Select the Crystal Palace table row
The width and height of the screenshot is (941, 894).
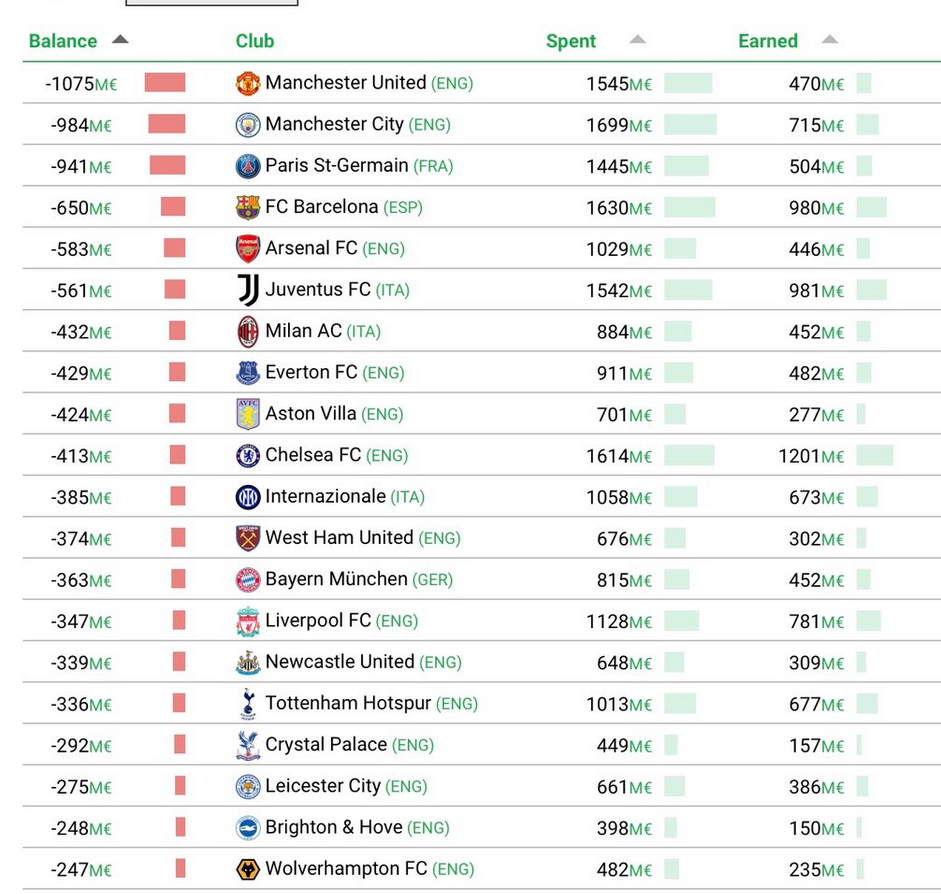(470, 745)
